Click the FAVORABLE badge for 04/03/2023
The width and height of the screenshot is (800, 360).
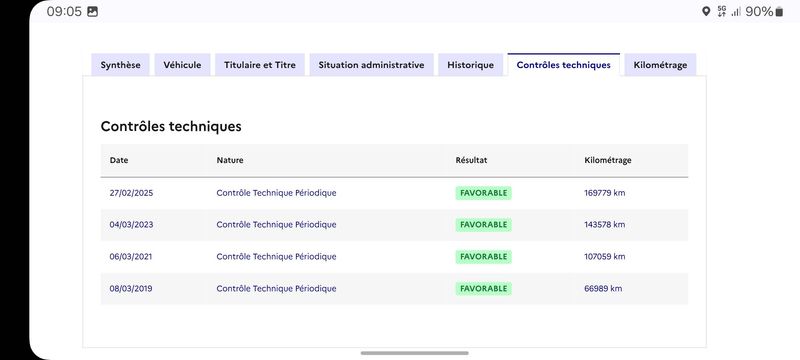[484, 225]
